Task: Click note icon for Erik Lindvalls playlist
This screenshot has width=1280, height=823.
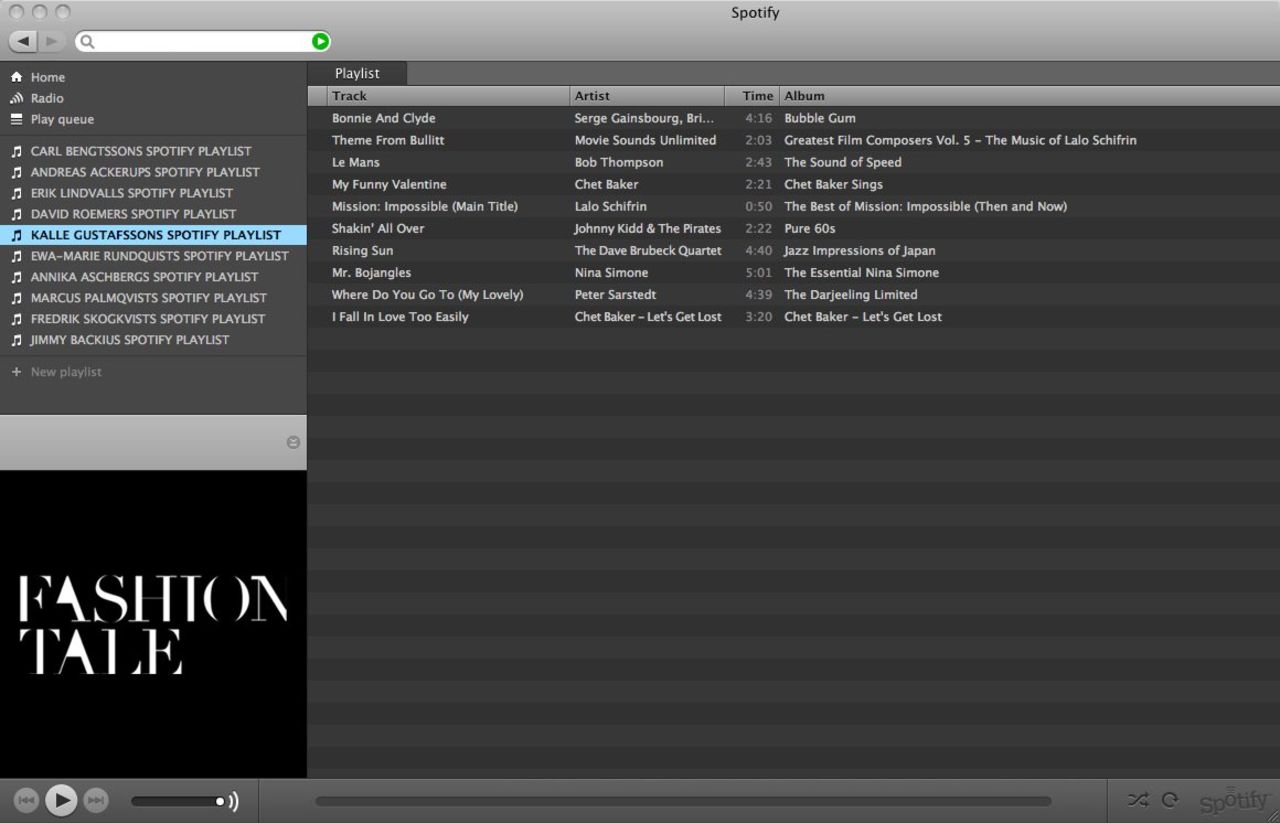Action: click(x=16, y=193)
